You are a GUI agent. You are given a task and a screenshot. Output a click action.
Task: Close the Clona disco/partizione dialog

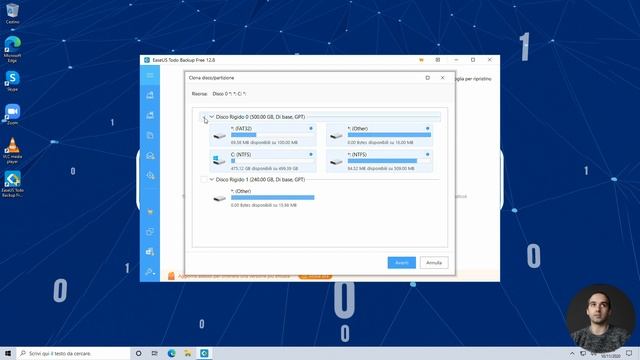click(x=442, y=78)
